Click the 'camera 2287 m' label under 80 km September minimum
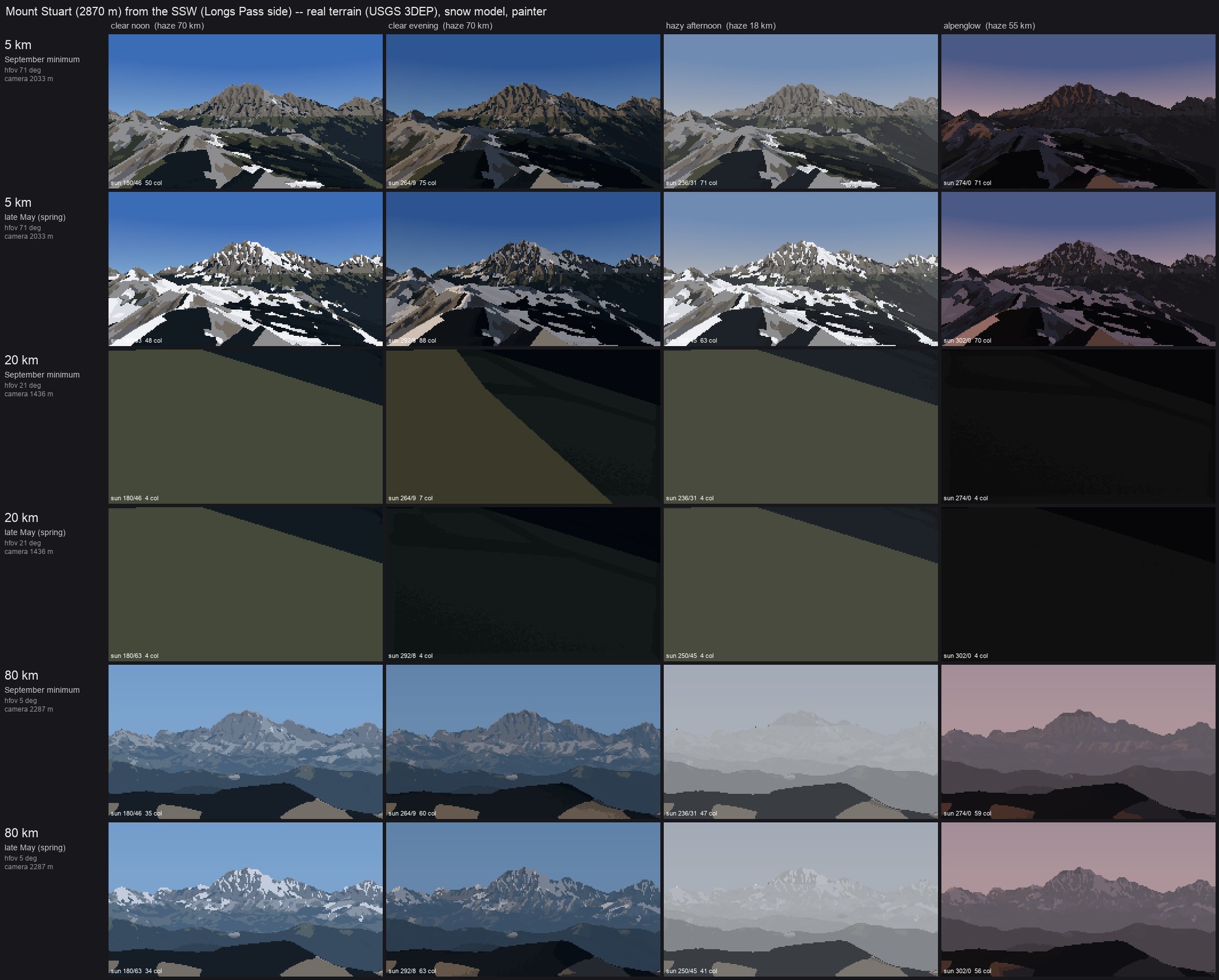This screenshot has height=980, width=1219. pos(29,709)
